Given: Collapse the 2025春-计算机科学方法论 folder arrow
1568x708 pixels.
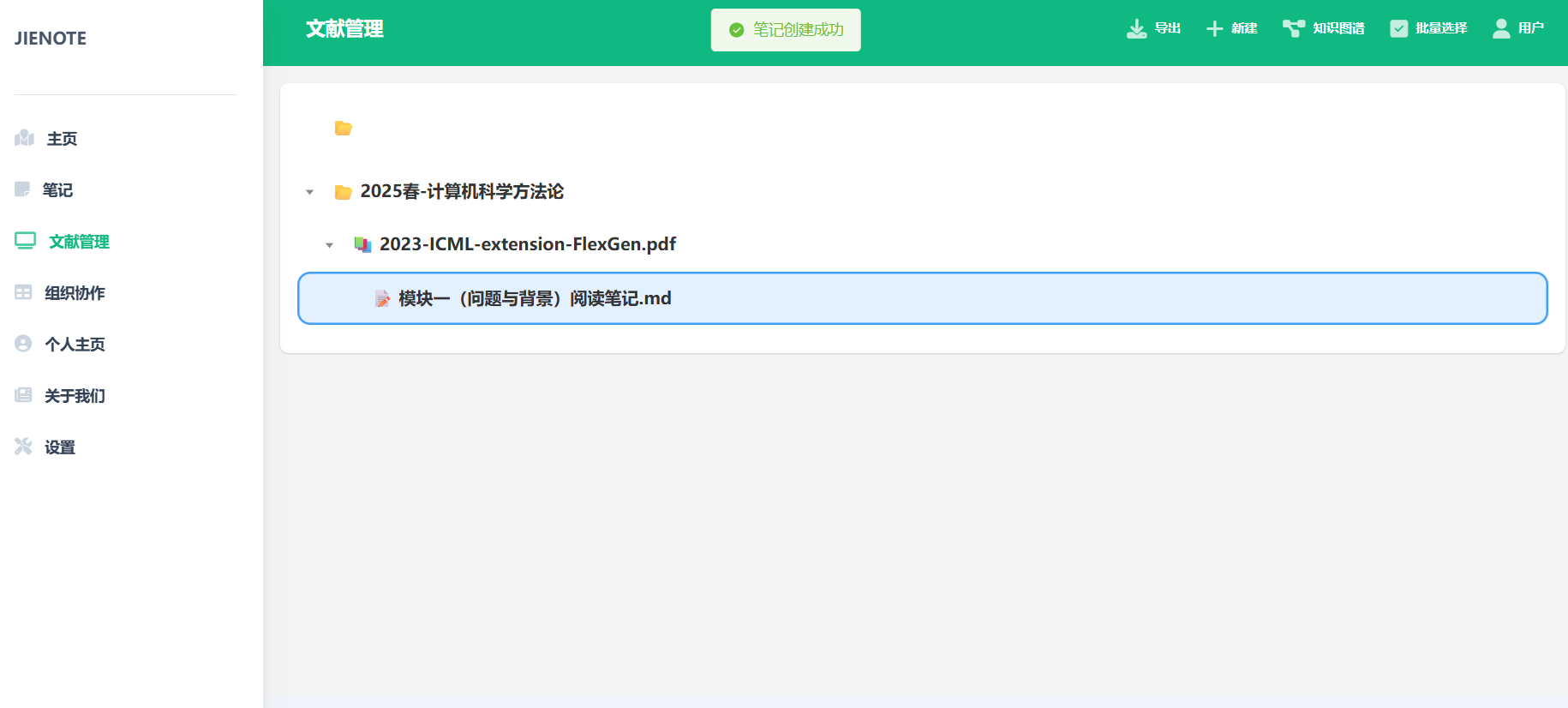Looking at the screenshot, I should [310, 192].
